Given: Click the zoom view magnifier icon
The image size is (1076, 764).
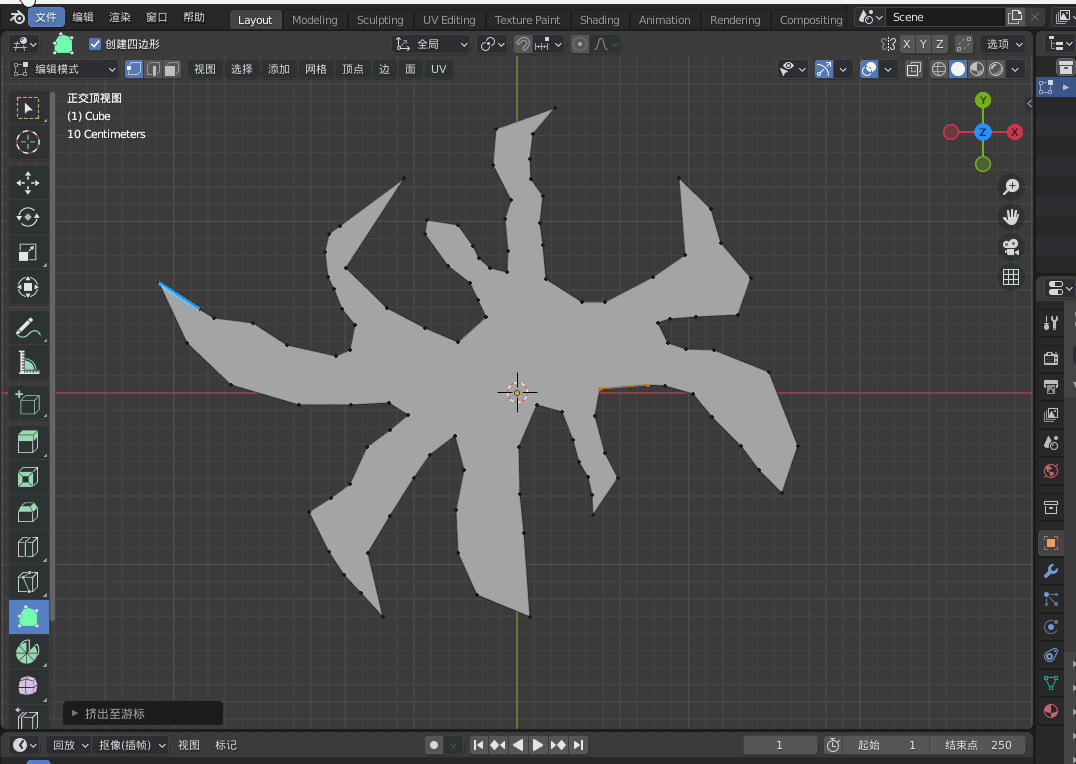Looking at the screenshot, I should point(1011,187).
